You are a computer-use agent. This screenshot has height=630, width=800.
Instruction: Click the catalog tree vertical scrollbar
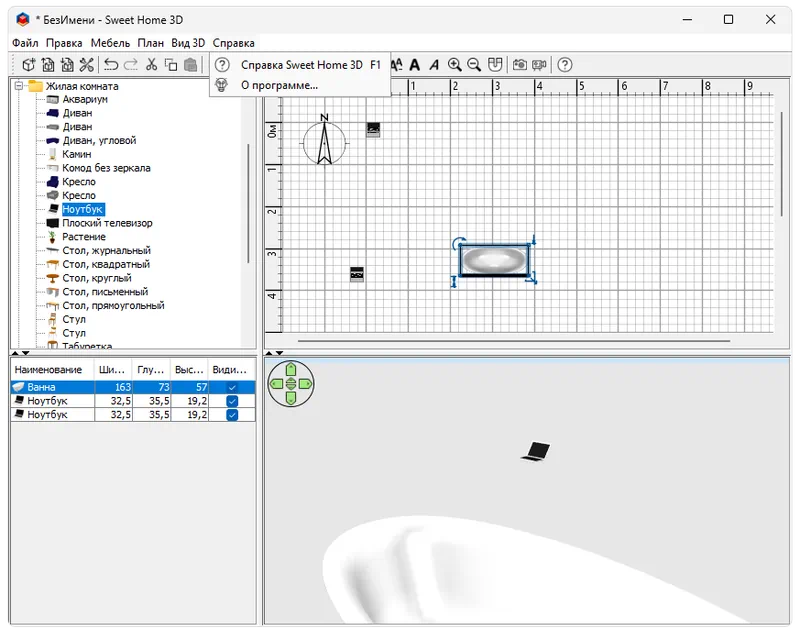[x=248, y=203]
